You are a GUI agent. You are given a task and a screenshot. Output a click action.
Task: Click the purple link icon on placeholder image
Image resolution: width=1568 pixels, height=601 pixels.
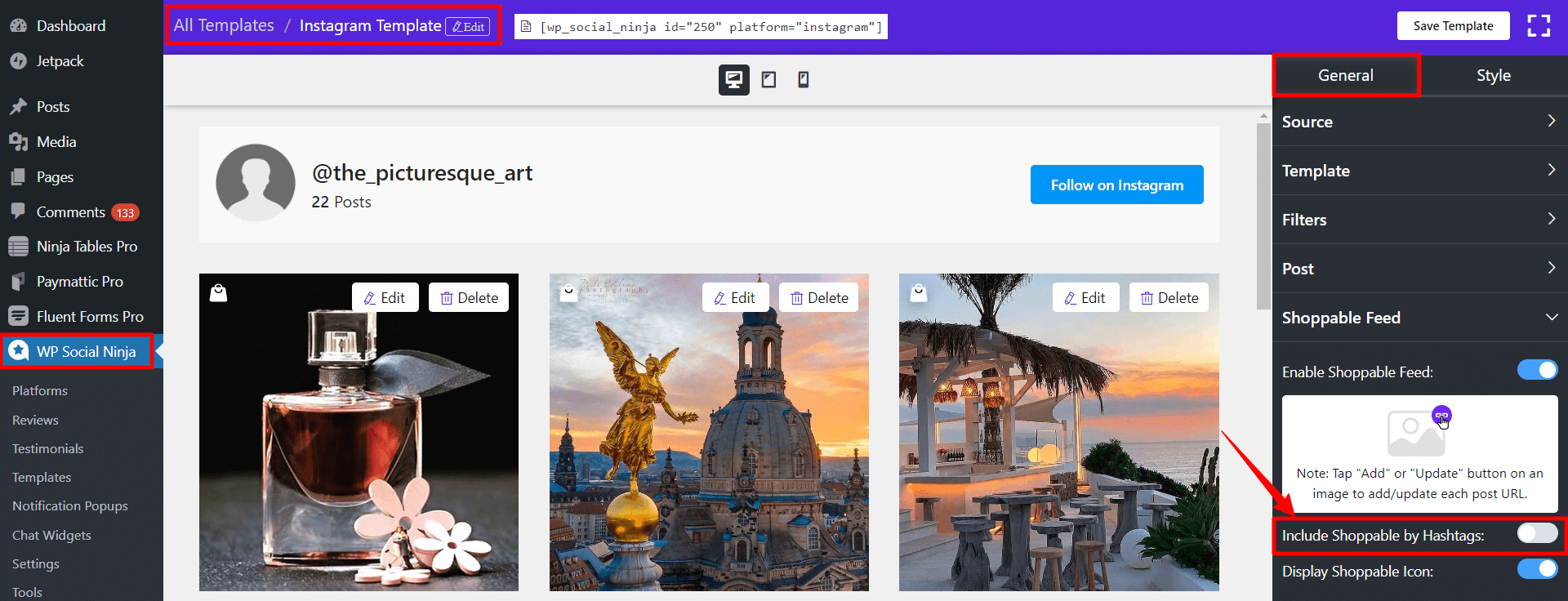[x=1441, y=416]
